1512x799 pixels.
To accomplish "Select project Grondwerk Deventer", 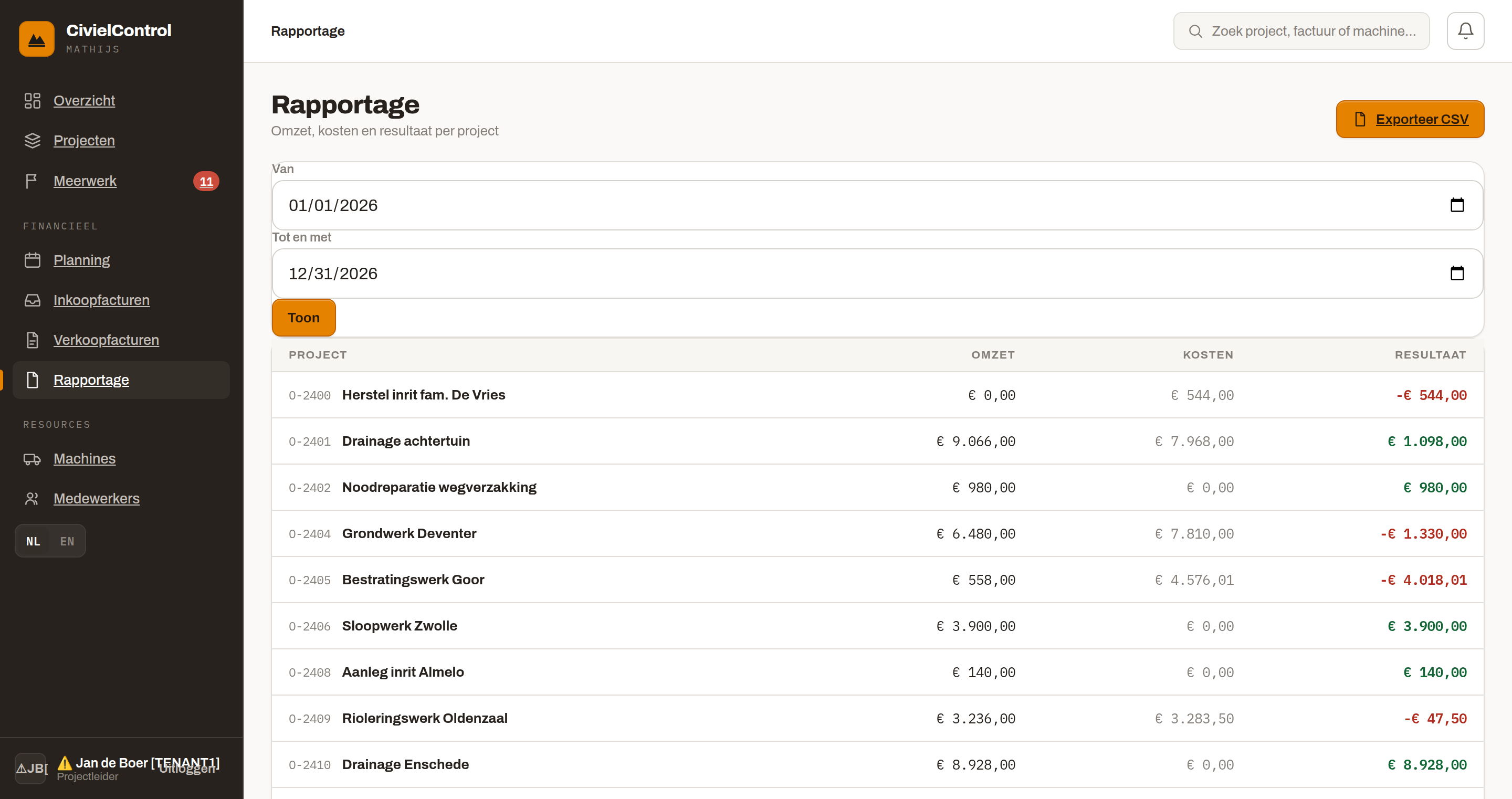I will click(408, 533).
